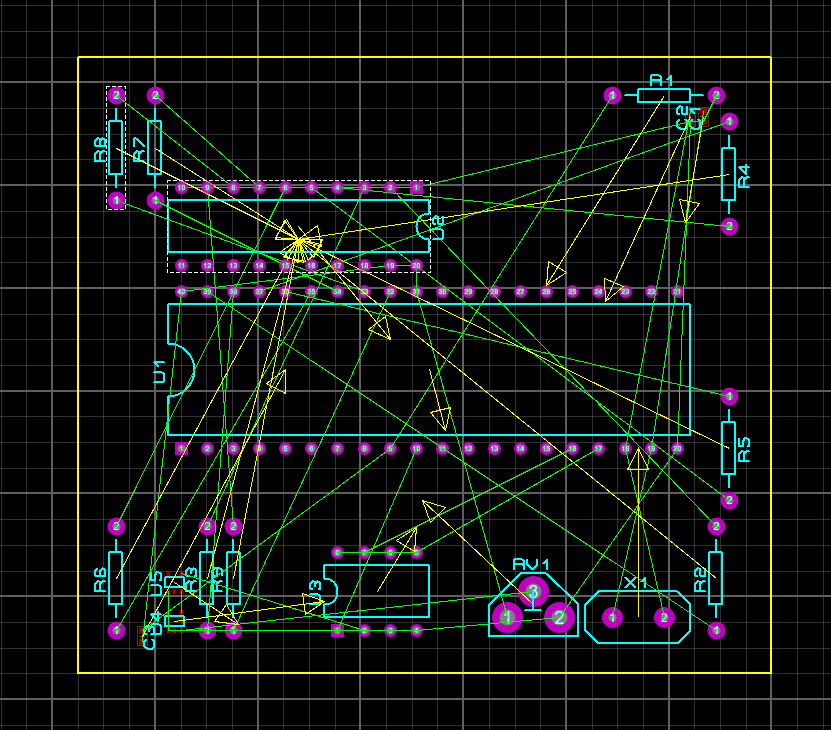Screen dimensions: 831x730
Task: Select resistor R2 component body
Action: coord(715,578)
